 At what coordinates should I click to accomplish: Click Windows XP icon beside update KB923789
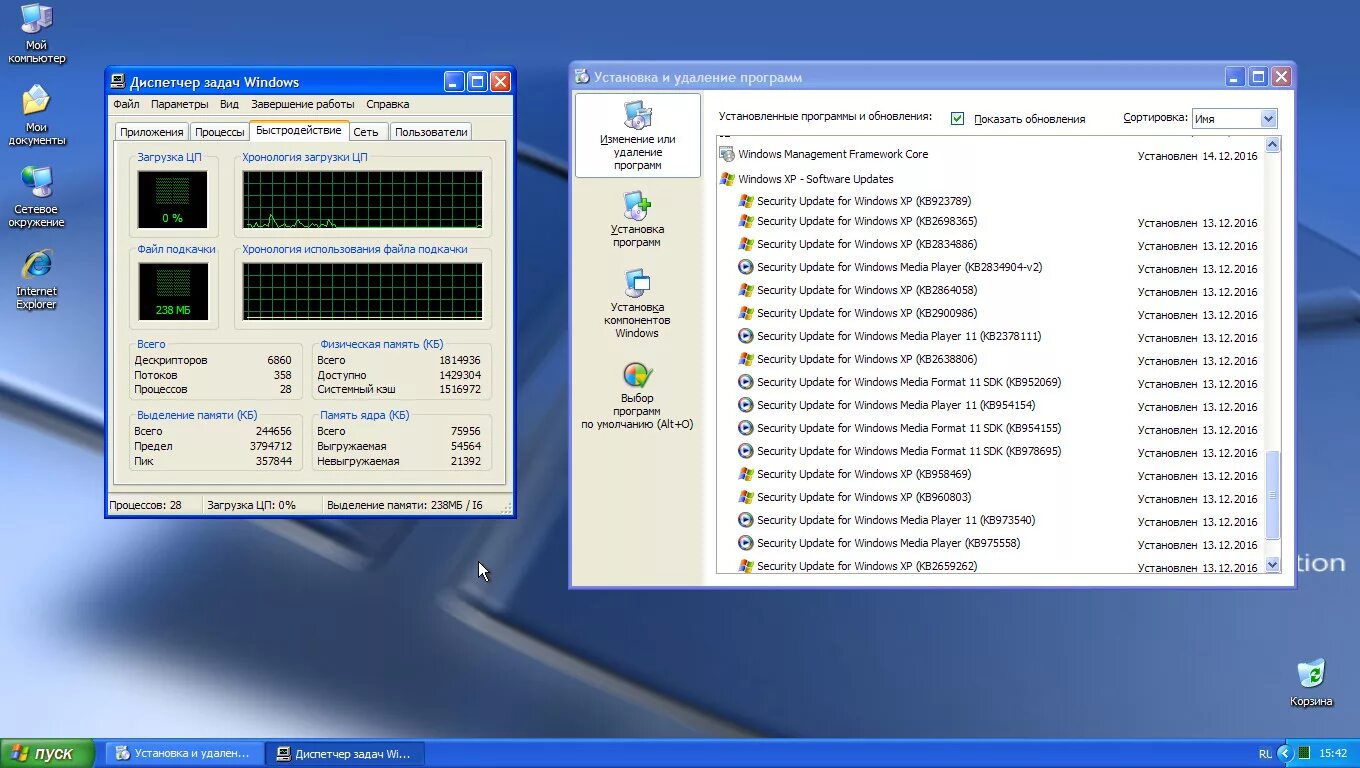(744, 200)
